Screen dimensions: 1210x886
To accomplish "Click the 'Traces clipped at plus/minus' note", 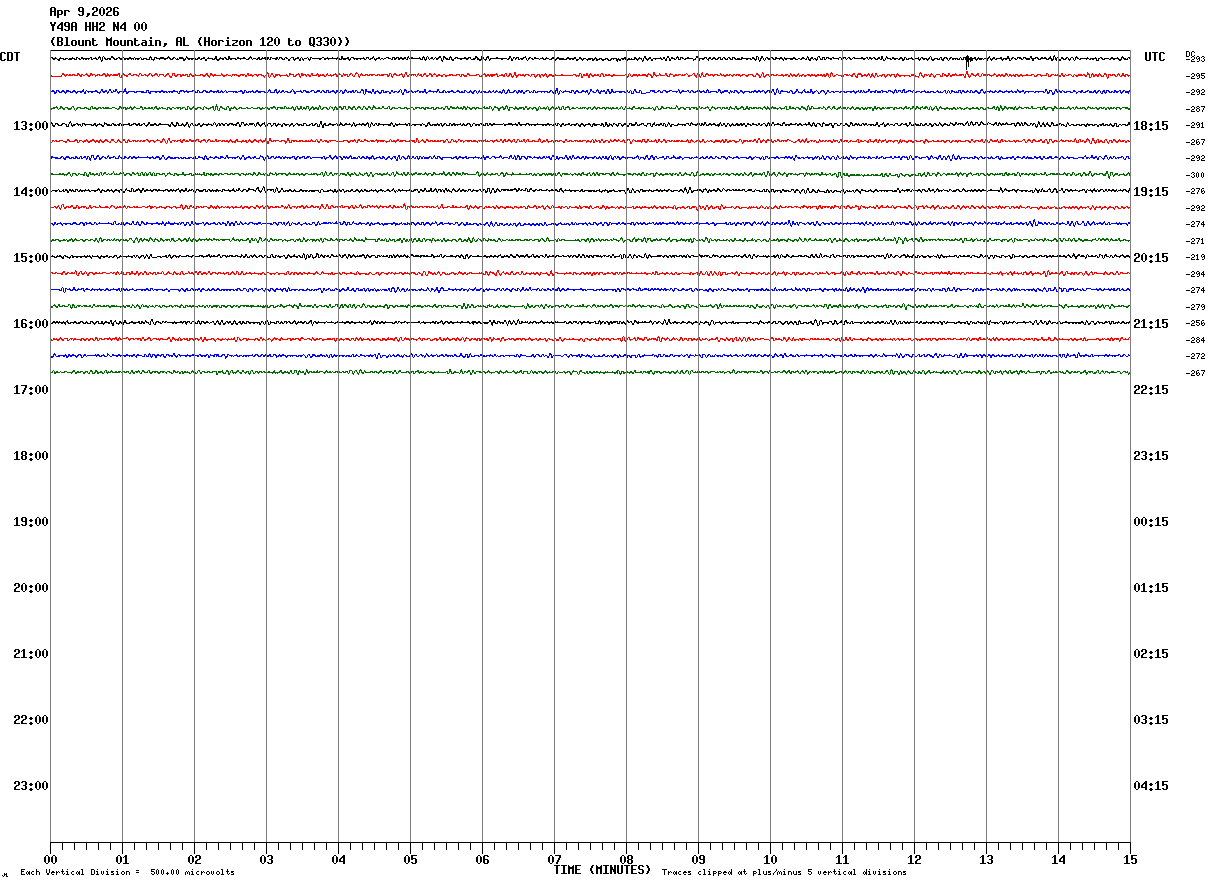I will (x=784, y=873).
